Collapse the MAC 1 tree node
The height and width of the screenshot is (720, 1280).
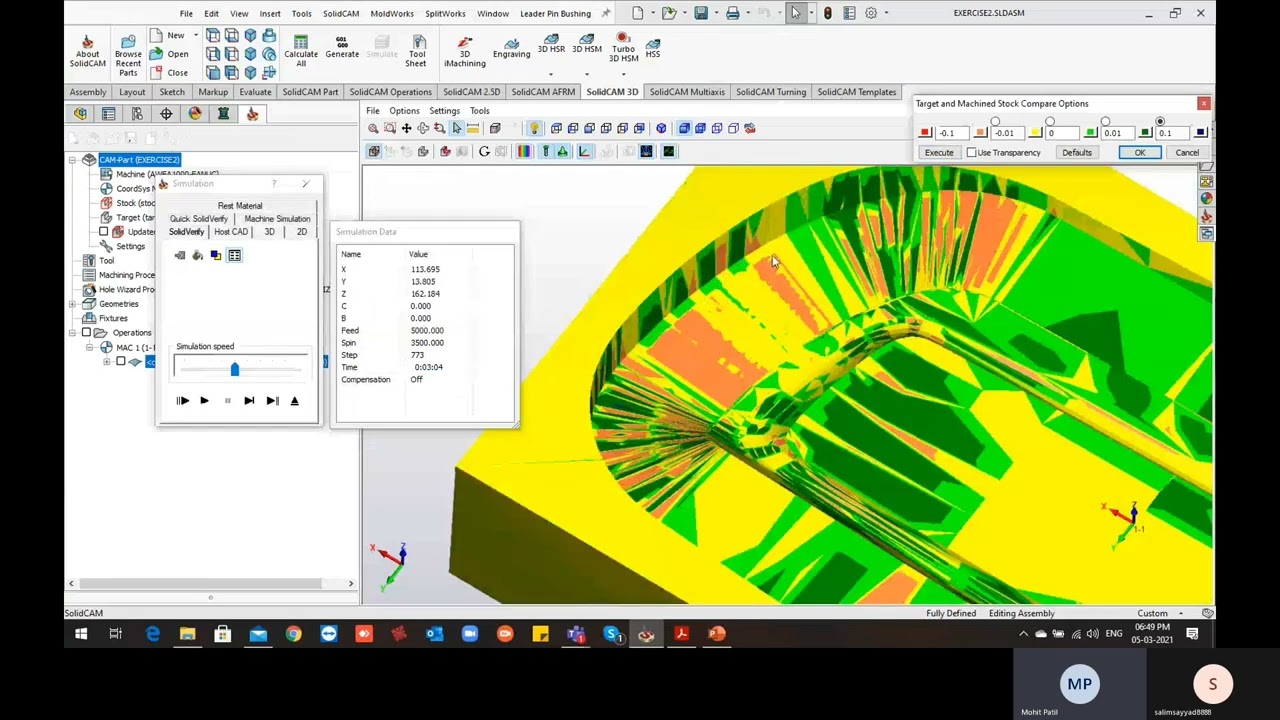pos(90,347)
